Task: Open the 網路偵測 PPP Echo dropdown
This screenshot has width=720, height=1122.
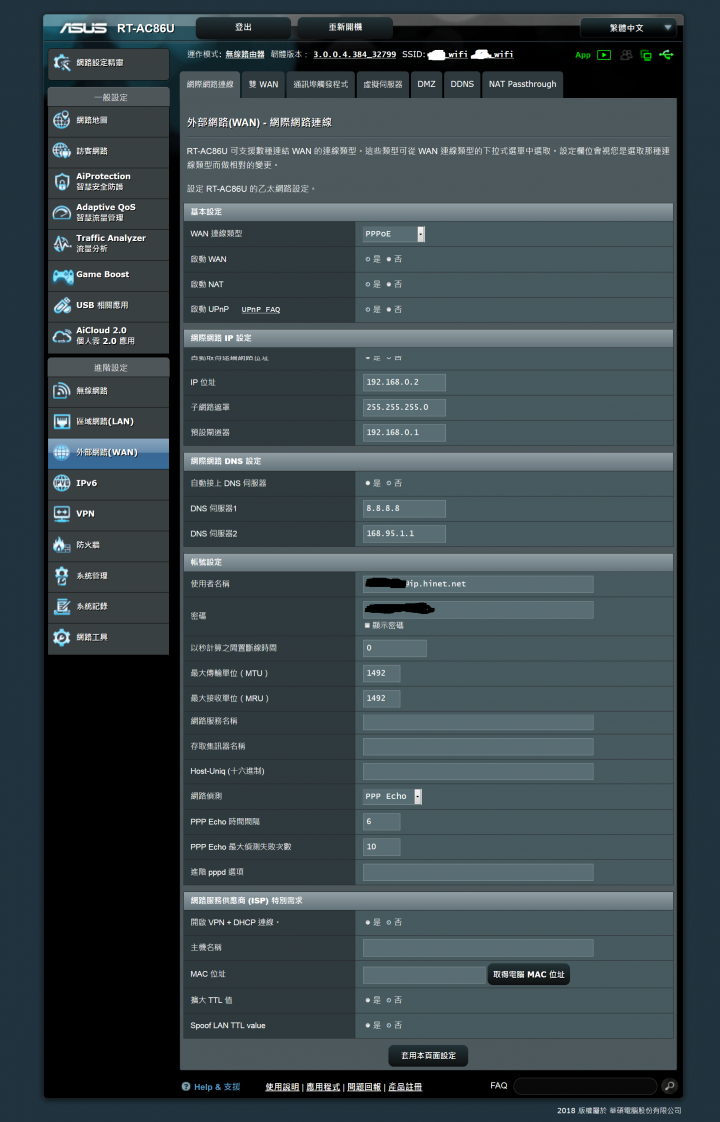Action: (392, 796)
